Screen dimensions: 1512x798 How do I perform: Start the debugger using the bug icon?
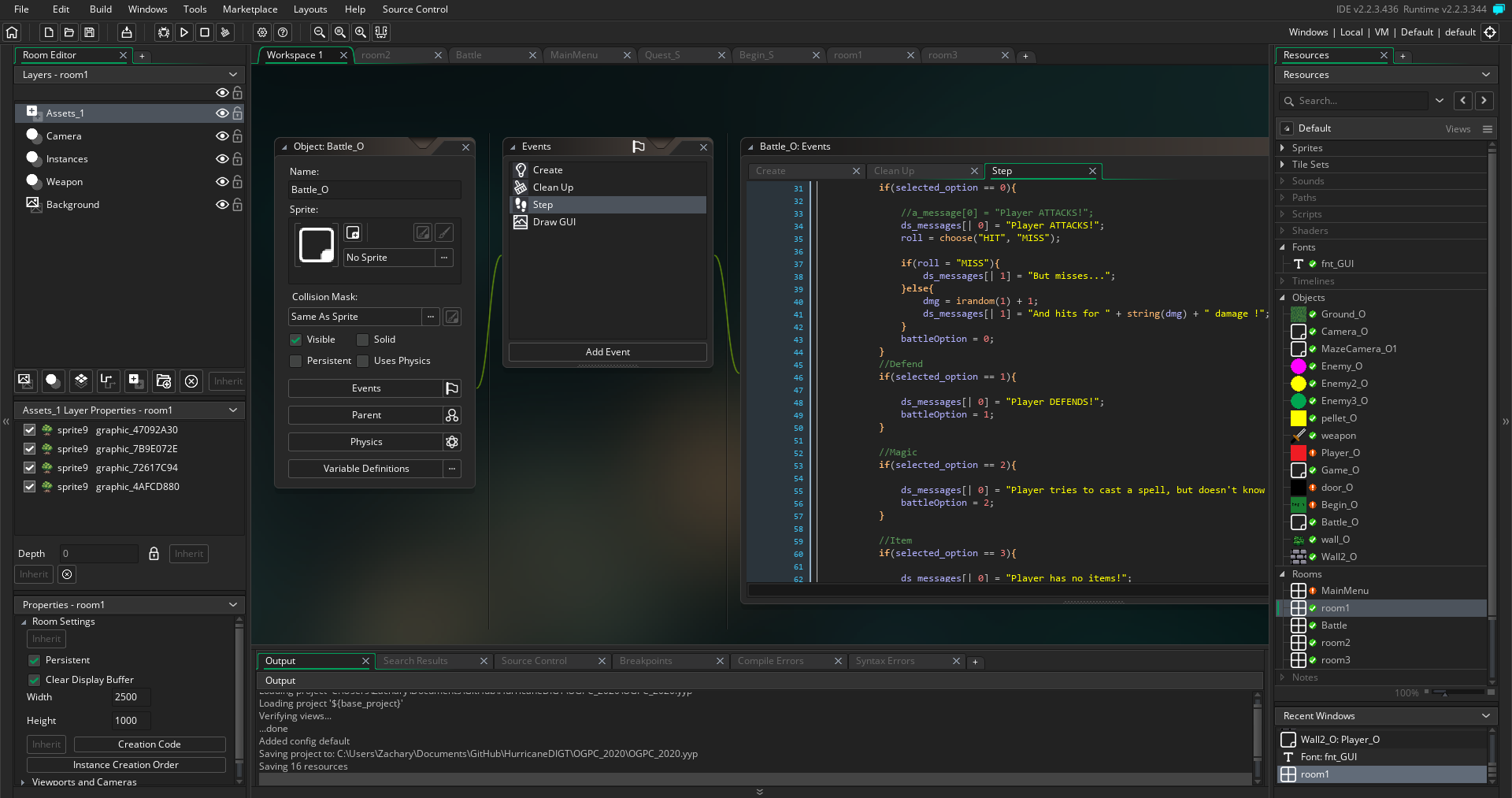[163, 32]
